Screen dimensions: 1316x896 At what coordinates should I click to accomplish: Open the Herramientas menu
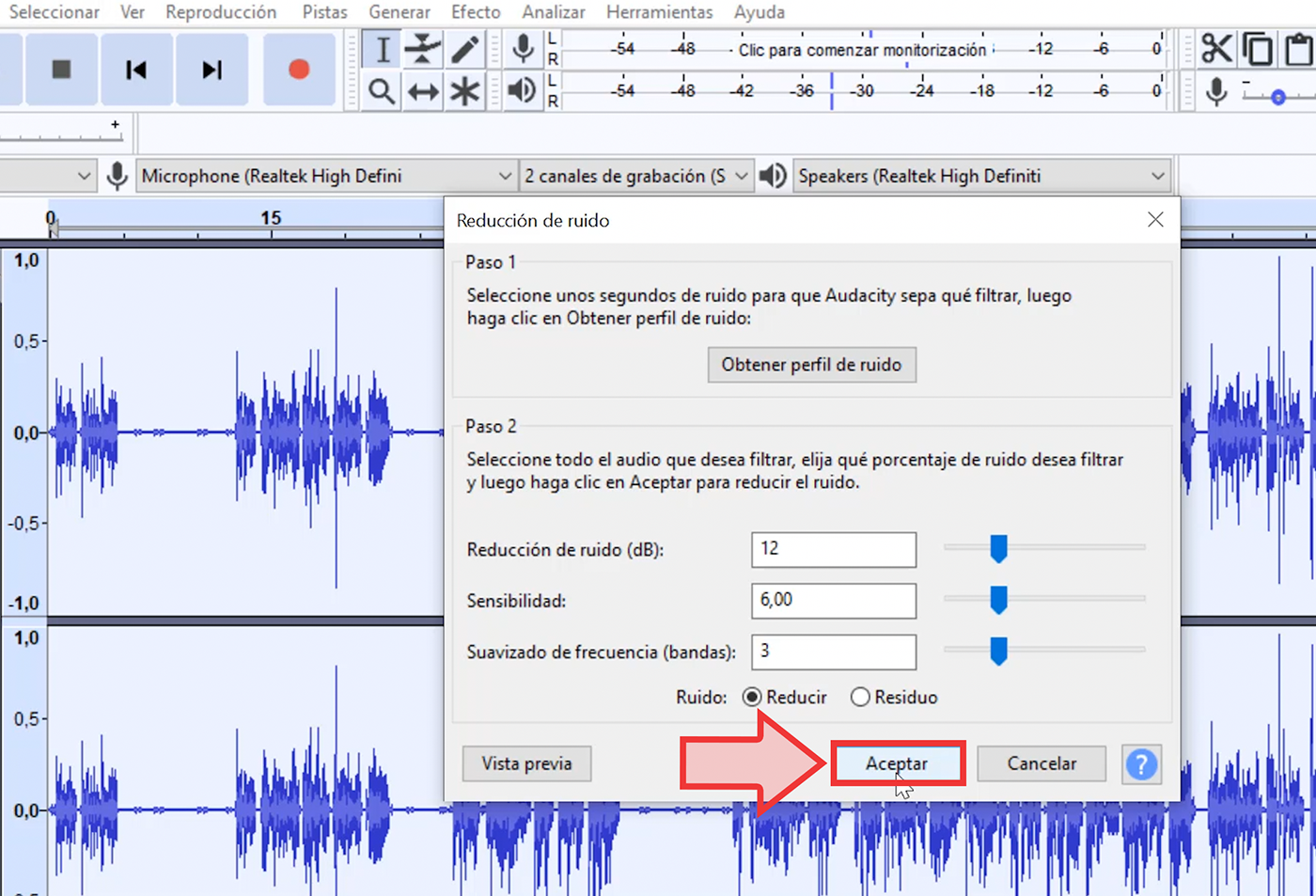659,12
